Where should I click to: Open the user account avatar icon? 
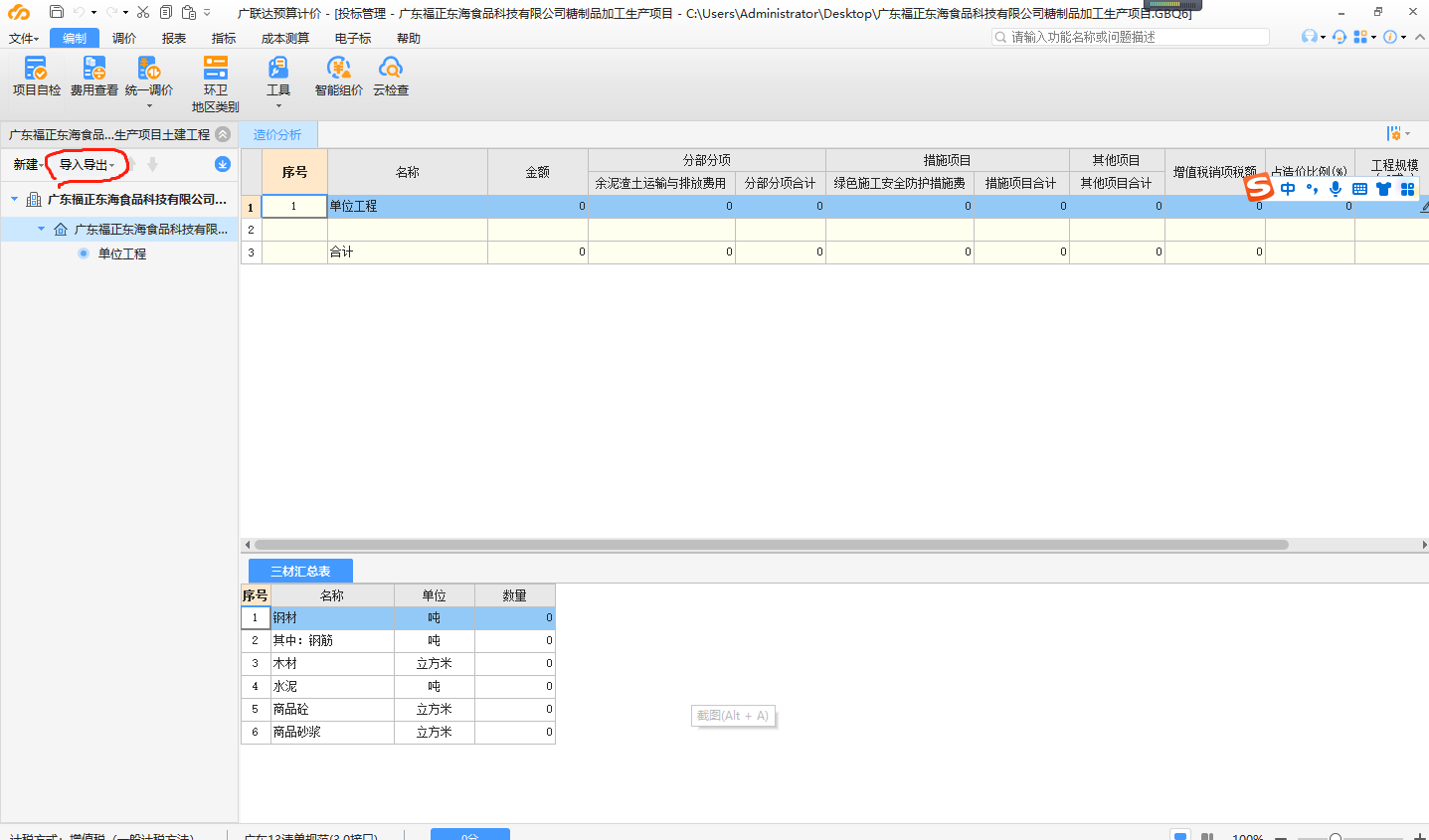tap(1310, 37)
